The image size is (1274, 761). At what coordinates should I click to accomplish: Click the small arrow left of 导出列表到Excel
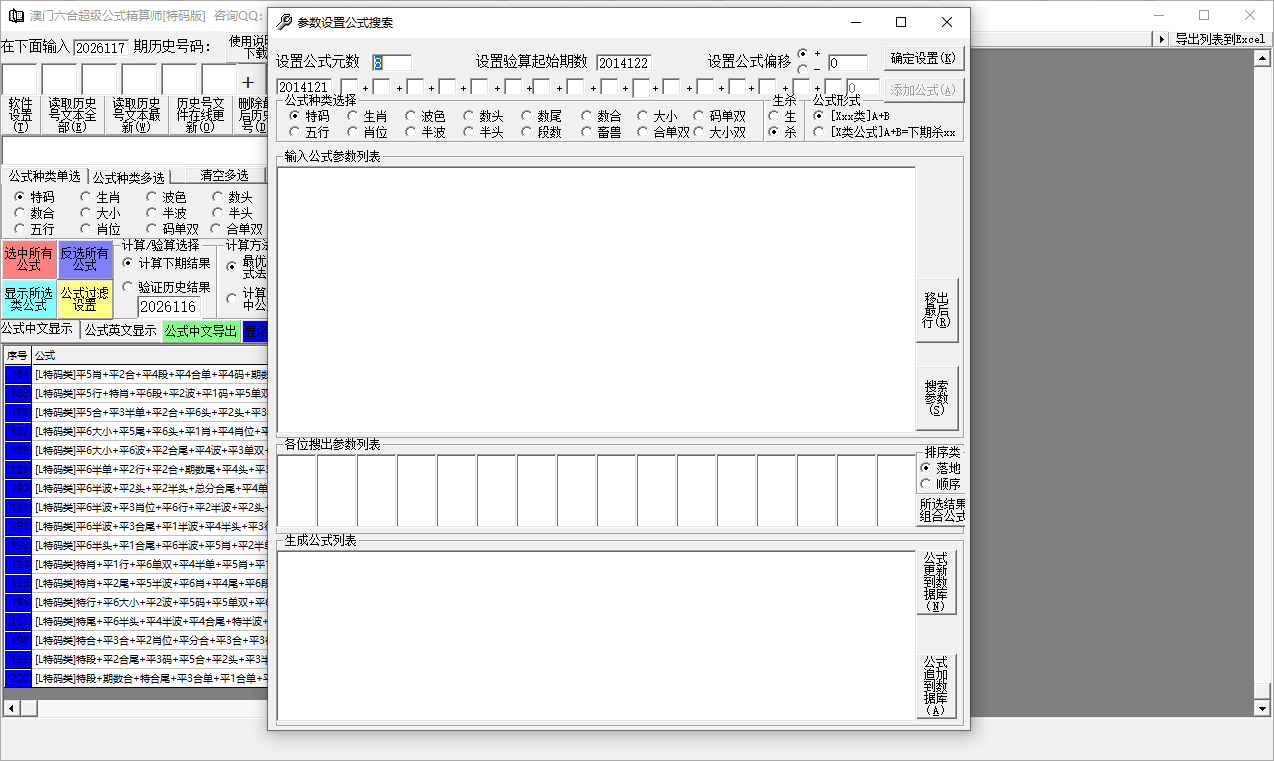point(1161,39)
